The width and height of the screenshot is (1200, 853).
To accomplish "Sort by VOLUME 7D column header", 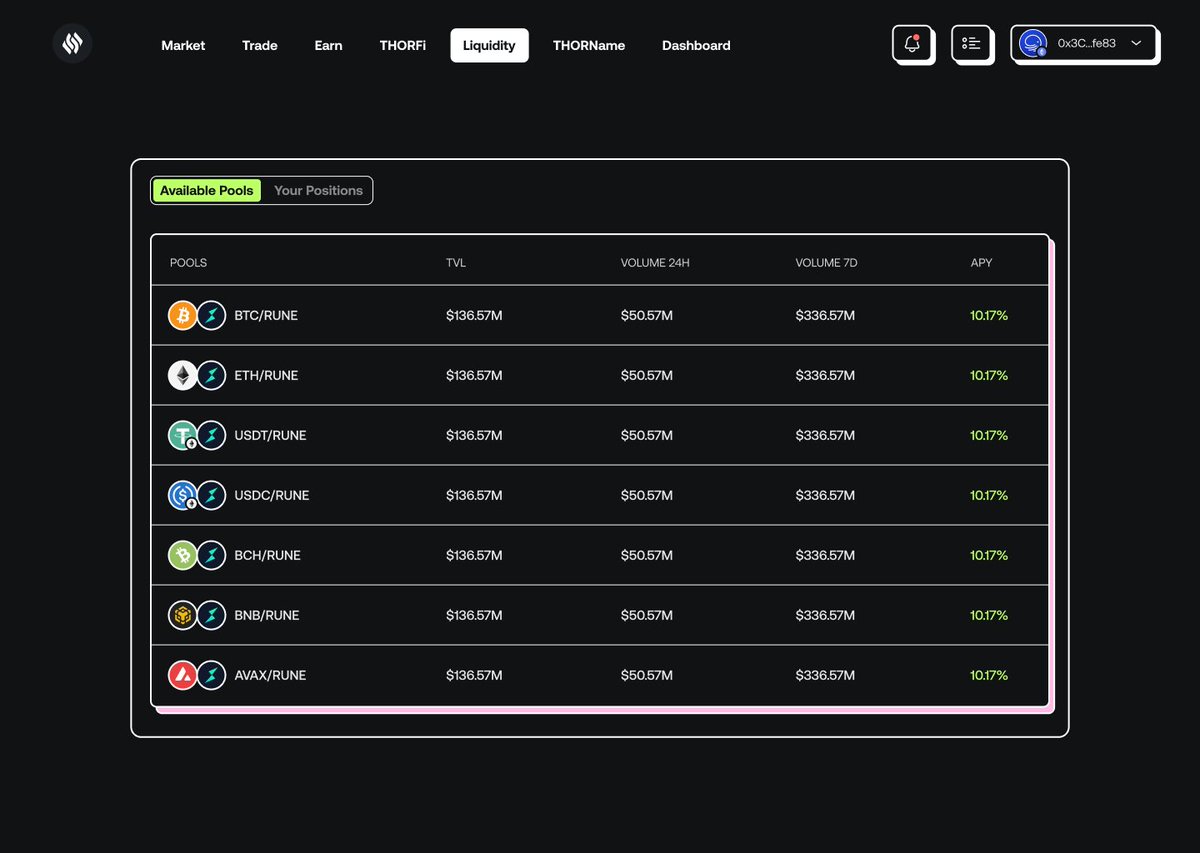I will [826, 263].
